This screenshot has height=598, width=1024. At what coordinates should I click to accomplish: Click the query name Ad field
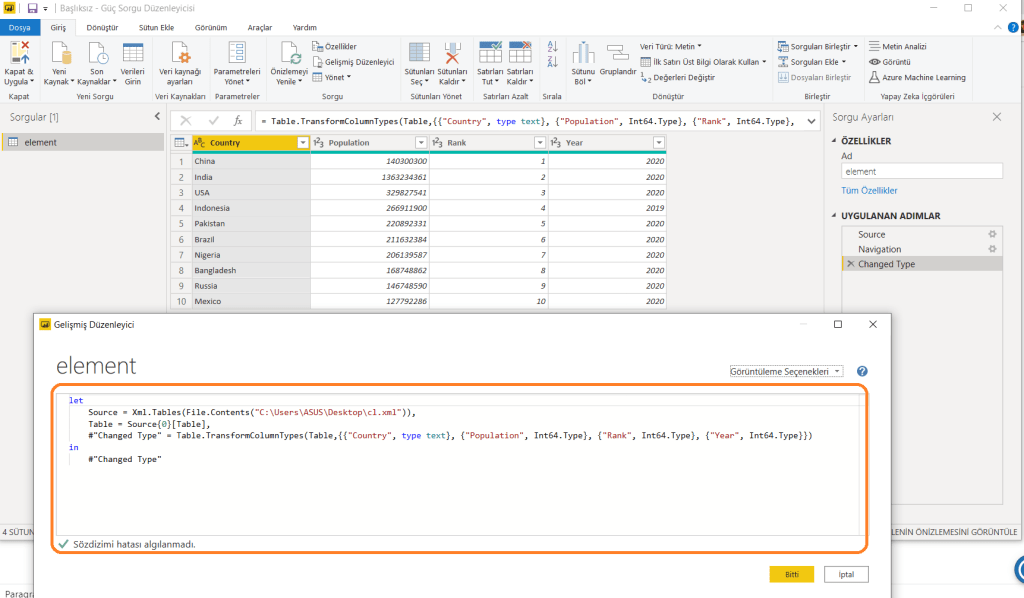pos(920,171)
